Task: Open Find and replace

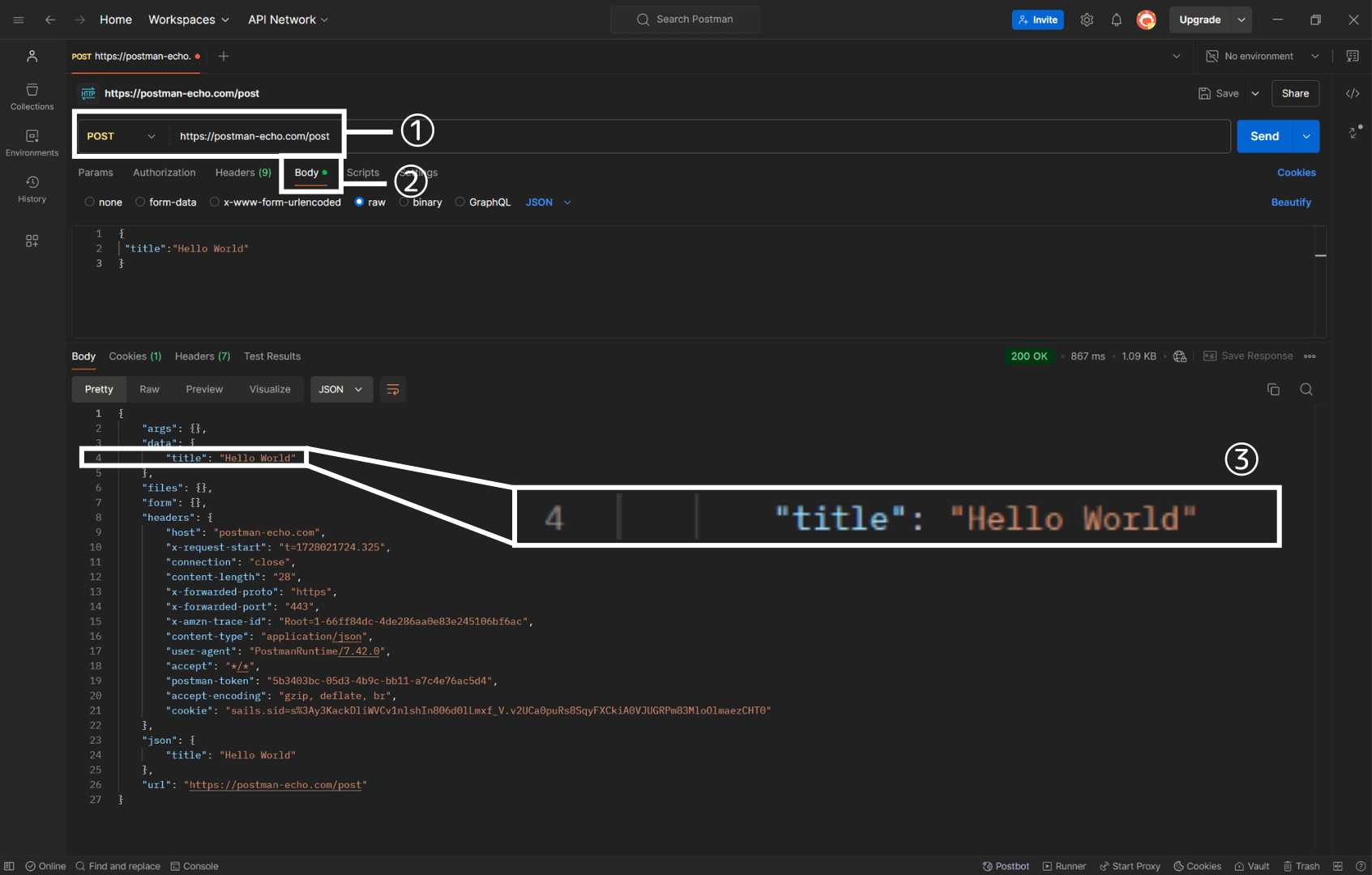Action: (118, 866)
